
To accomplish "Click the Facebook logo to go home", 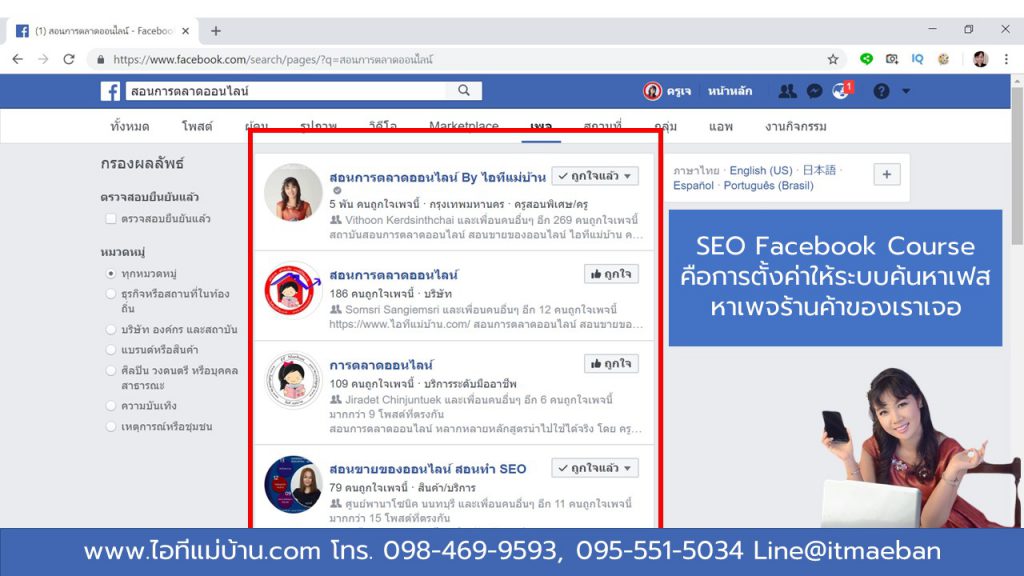I will 108,90.
